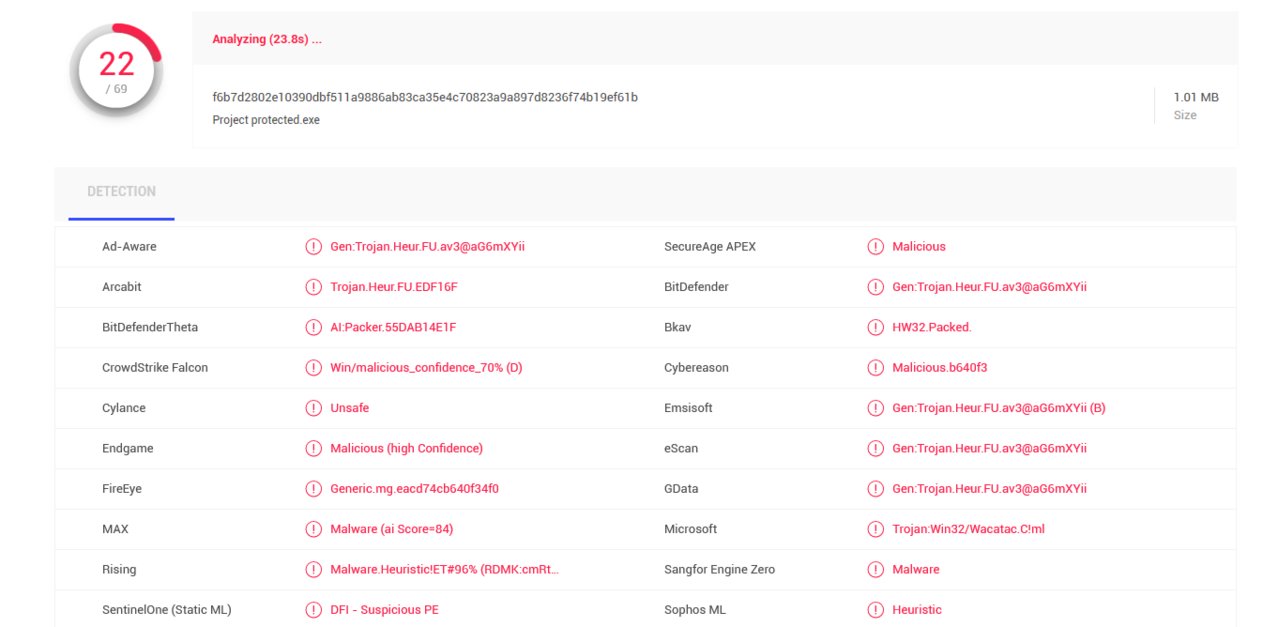Image resolution: width=1278 pixels, height=627 pixels.
Task: Click AI:Packer.55DAB14E1F detection text
Action: pyautogui.click(x=393, y=327)
